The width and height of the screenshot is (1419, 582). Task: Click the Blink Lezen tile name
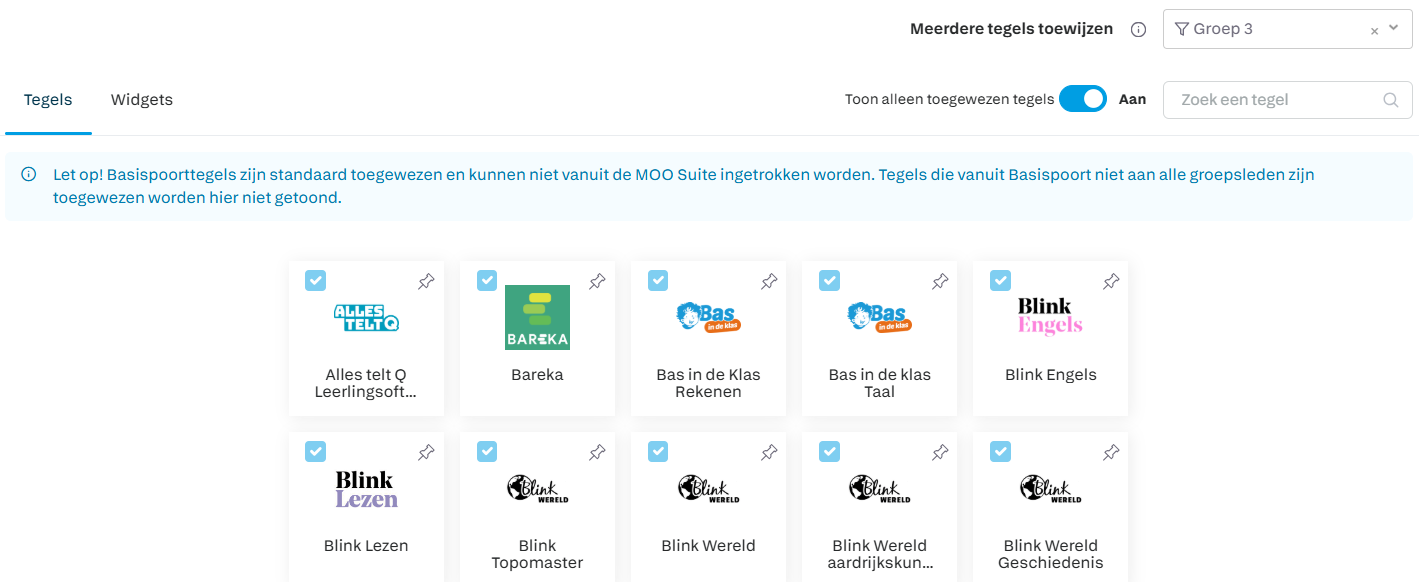pyautogui.click(x=366, y=546)
